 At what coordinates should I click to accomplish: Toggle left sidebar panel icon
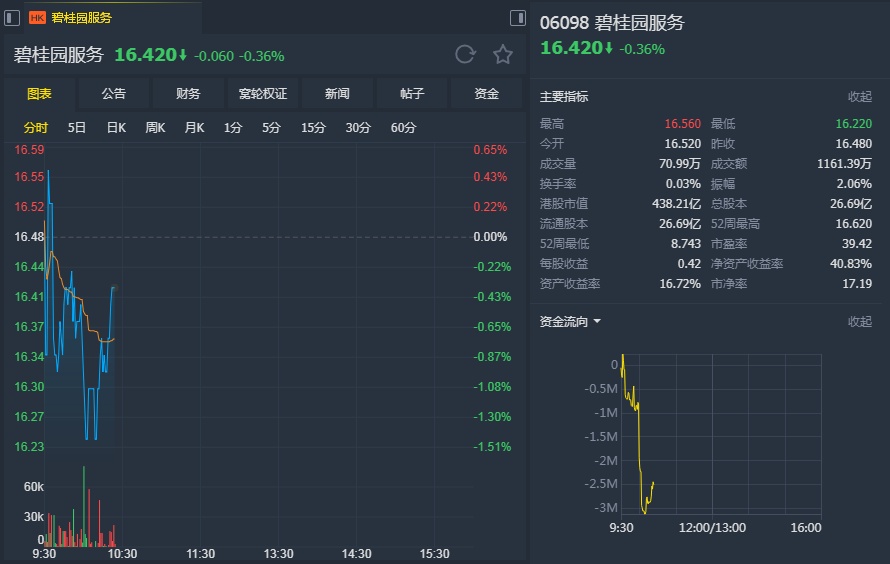tap(12, 18)
